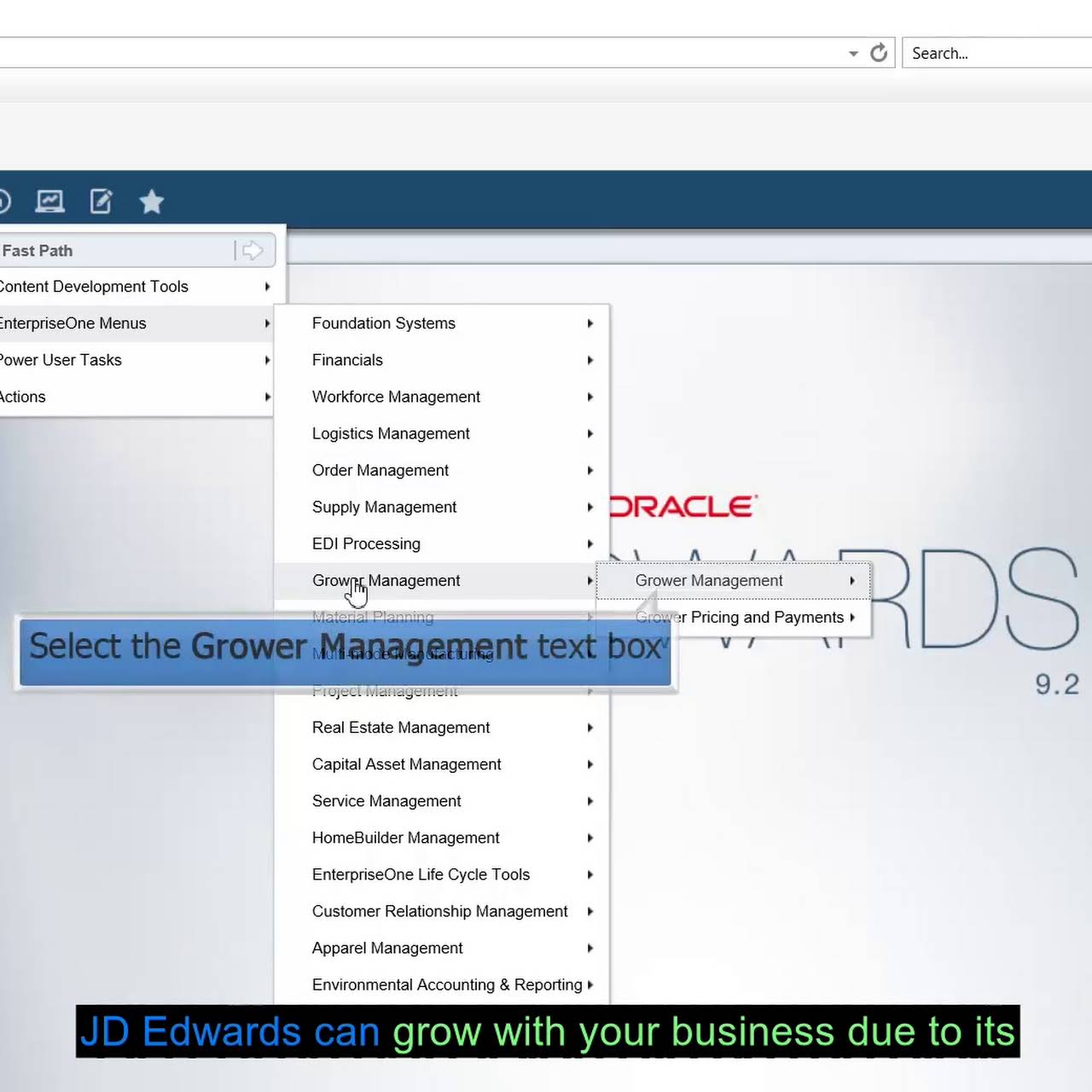This screenshot has width=1092, height=1092.
Task: Expand arrow beside Customer Relationship Management
Action: 590,911
